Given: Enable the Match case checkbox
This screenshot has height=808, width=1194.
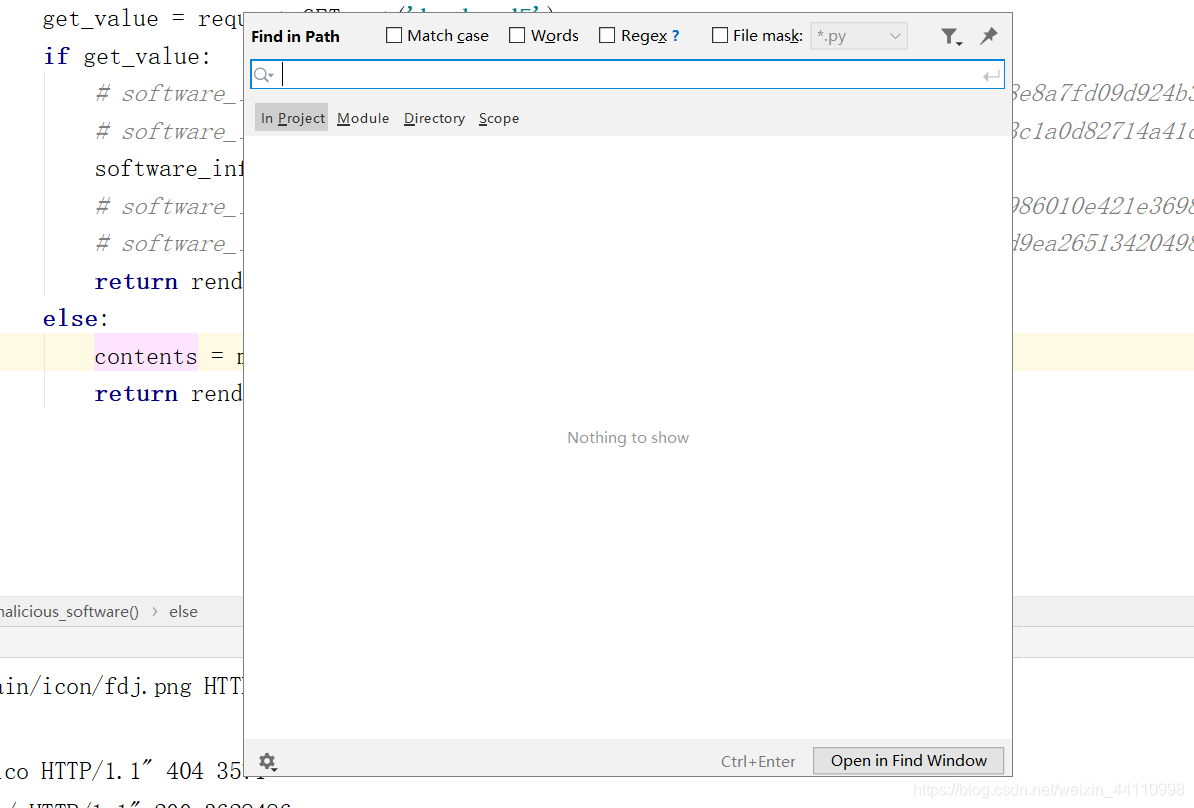Looking at the screenshot, I should point(392,34).
